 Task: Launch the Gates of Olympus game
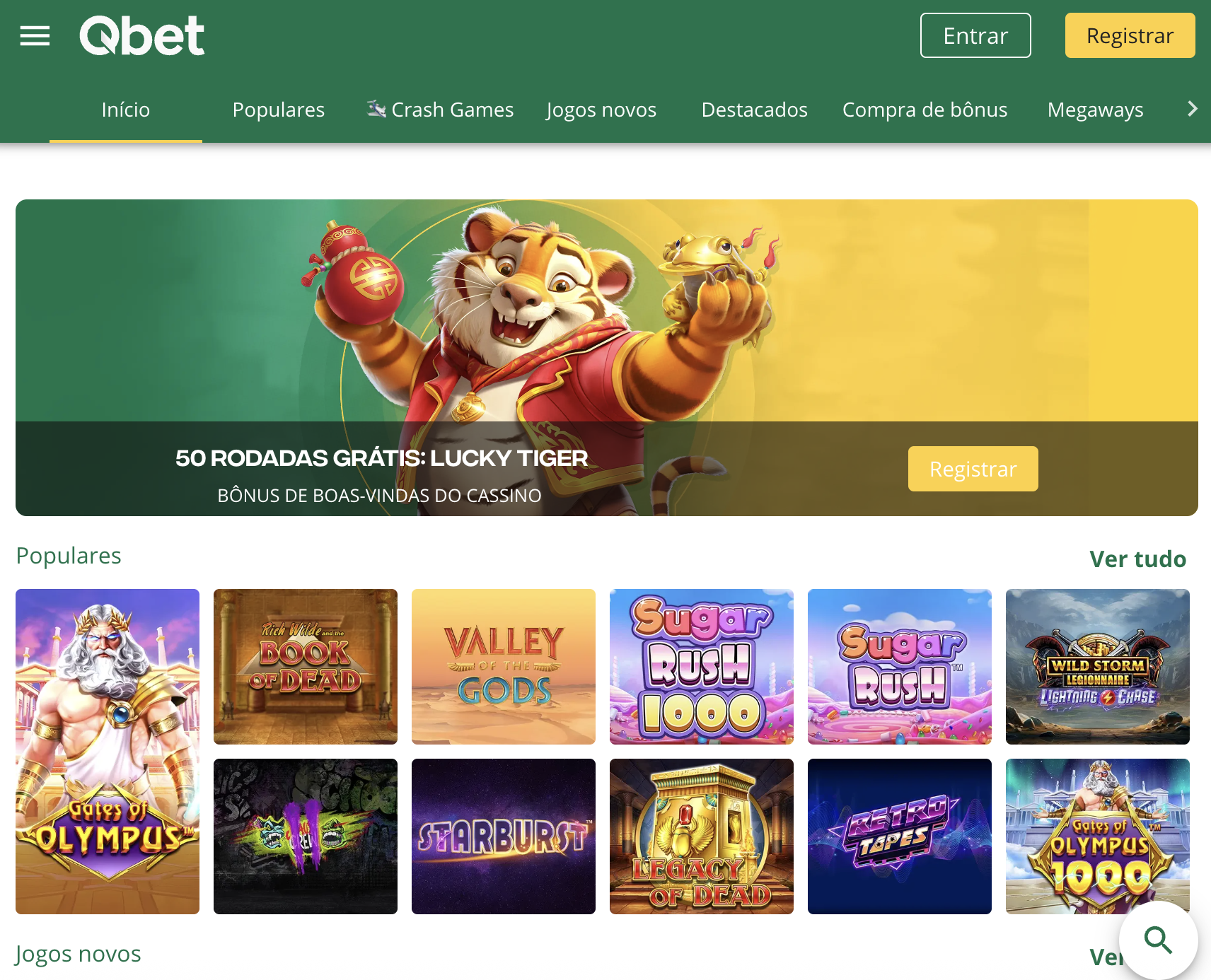click(108, 752)
